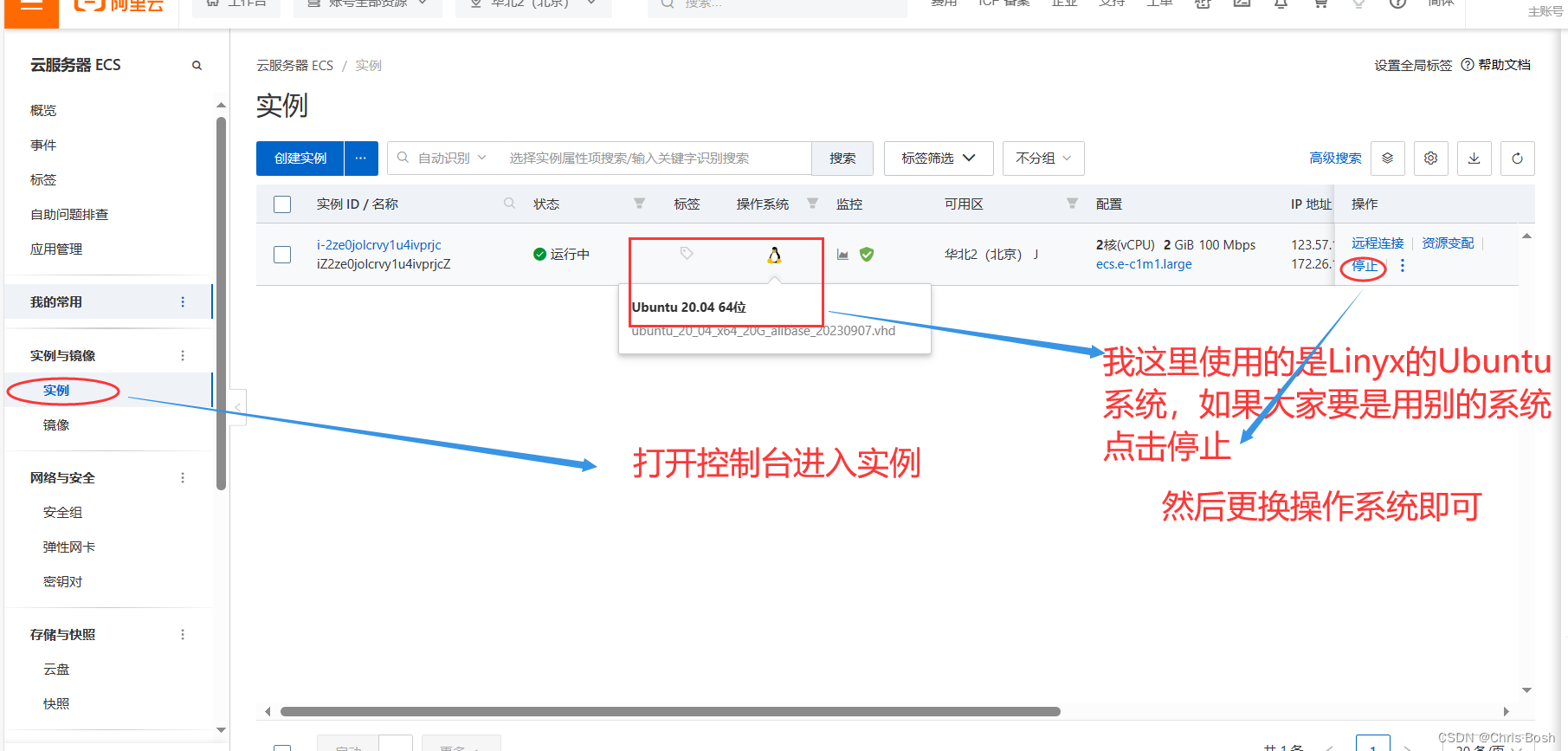Expand the 我的常用 sidebar section
Image resolution: width=1568 pixels, height=751 pixels.
click(x=56, y=302)
